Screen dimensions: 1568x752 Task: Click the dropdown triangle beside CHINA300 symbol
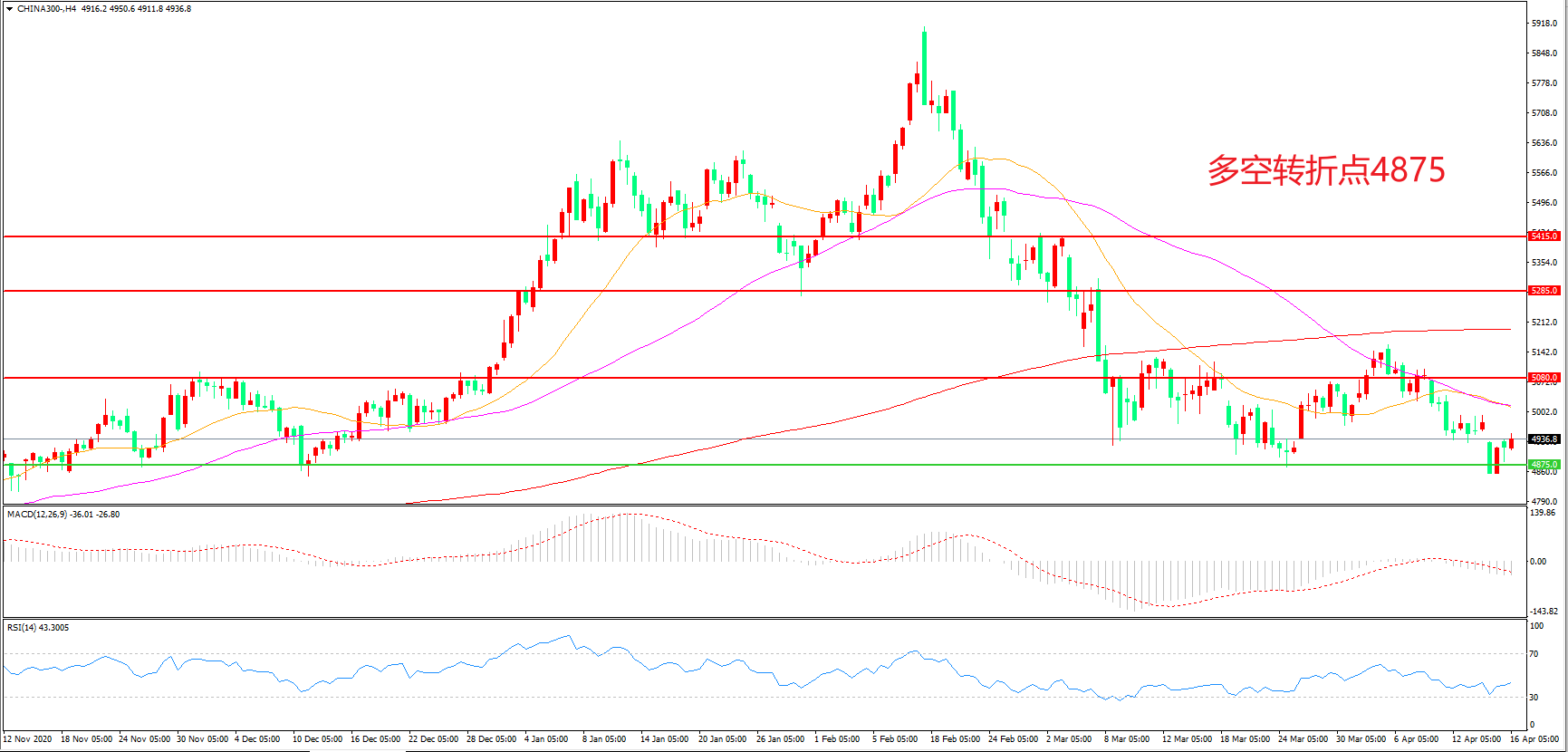9,9
